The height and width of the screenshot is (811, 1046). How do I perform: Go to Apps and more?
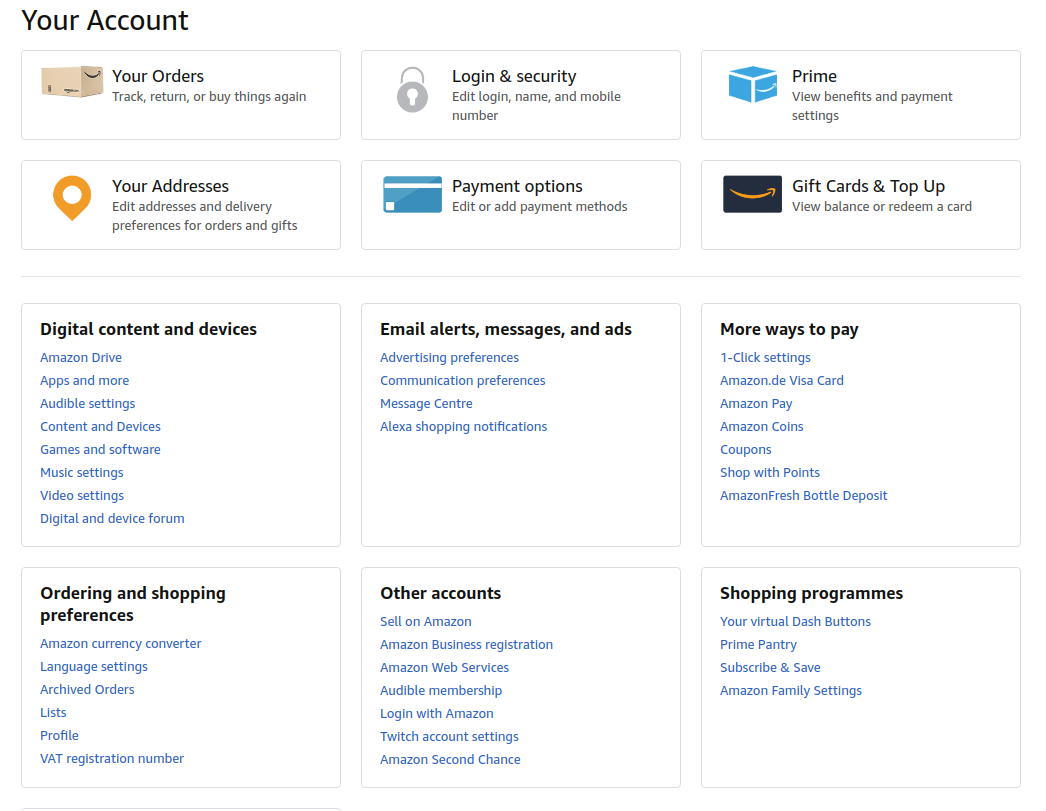click(85, 381)
